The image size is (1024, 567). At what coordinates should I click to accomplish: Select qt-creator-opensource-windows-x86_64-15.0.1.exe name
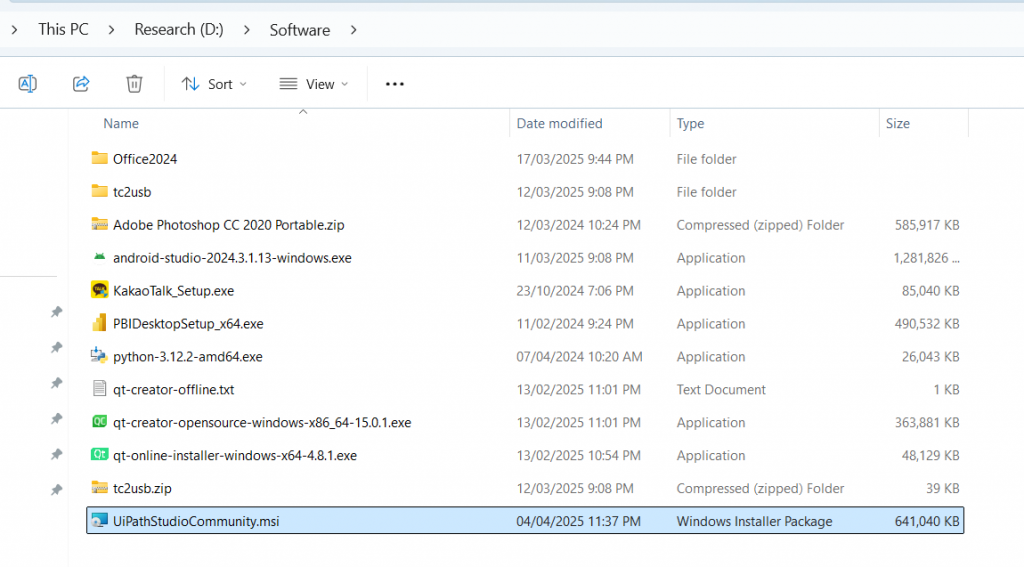click(x=262, y=423)
